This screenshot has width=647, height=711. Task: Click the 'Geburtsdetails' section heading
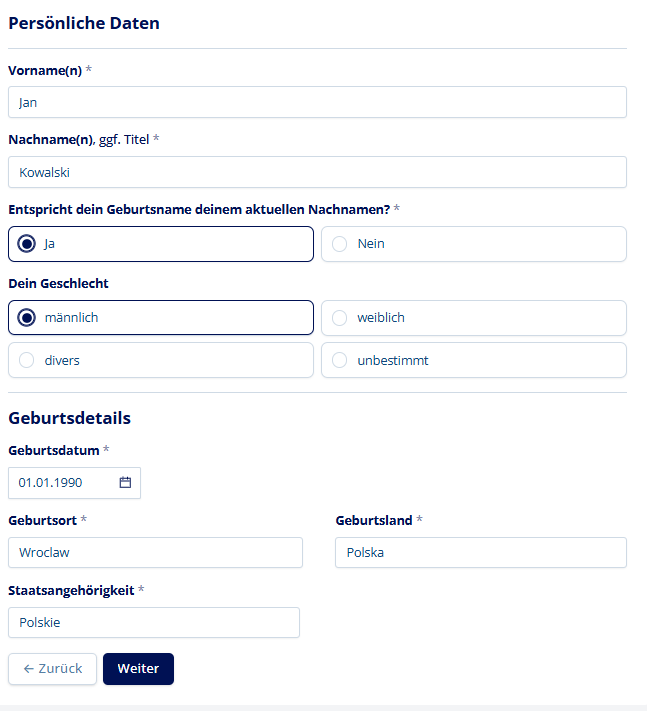click(70, 418)
